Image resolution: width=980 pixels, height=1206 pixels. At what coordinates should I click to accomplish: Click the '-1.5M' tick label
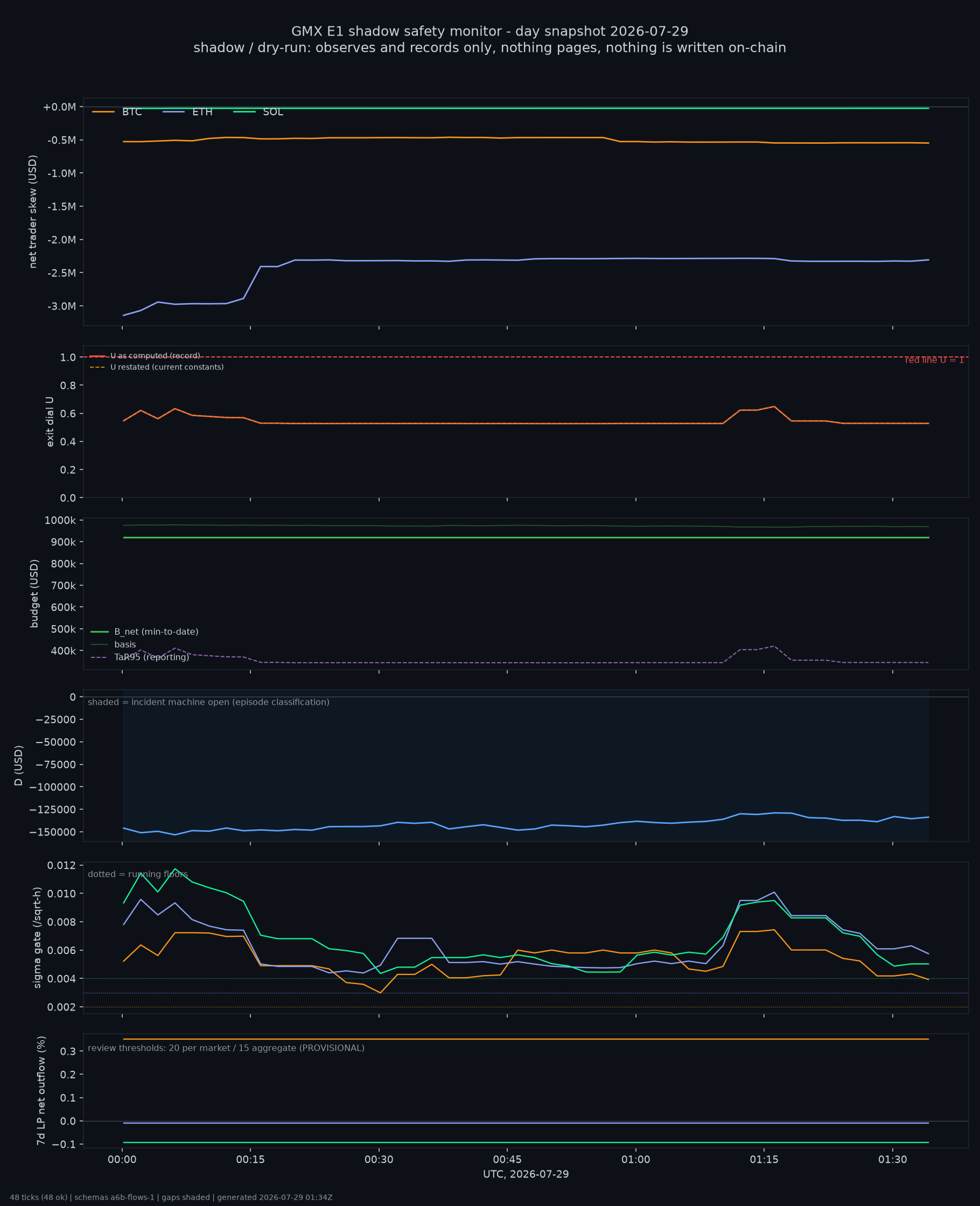pos(61,207)
